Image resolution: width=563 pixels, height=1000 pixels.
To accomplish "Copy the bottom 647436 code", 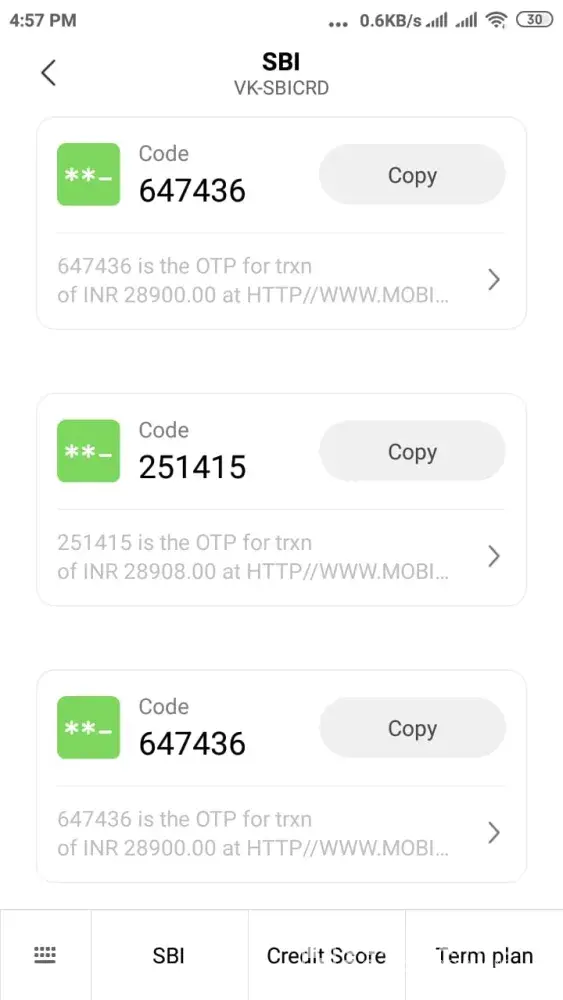I will (x=412, y=728).
